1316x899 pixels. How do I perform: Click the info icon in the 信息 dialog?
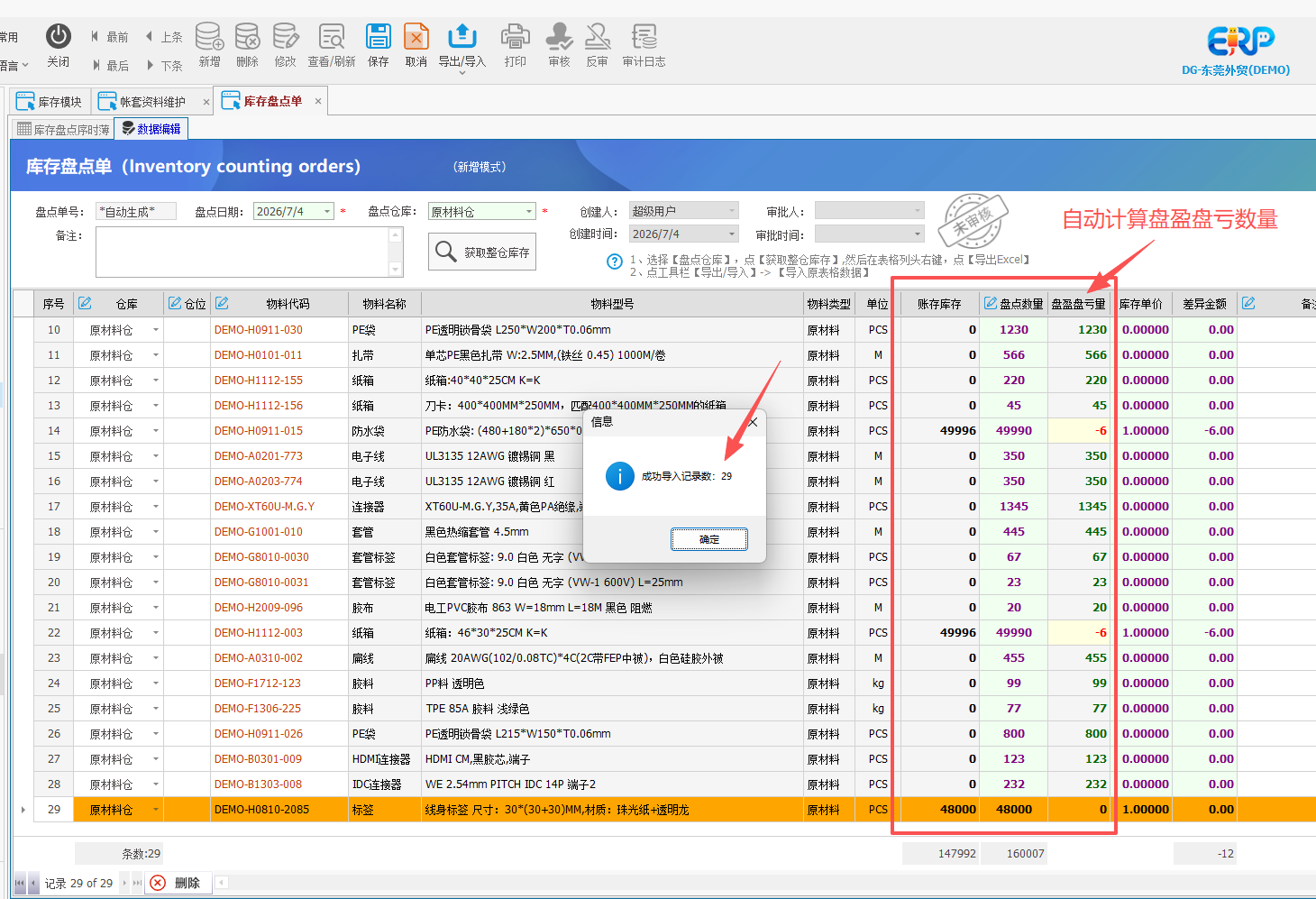[x=620, y=475]
